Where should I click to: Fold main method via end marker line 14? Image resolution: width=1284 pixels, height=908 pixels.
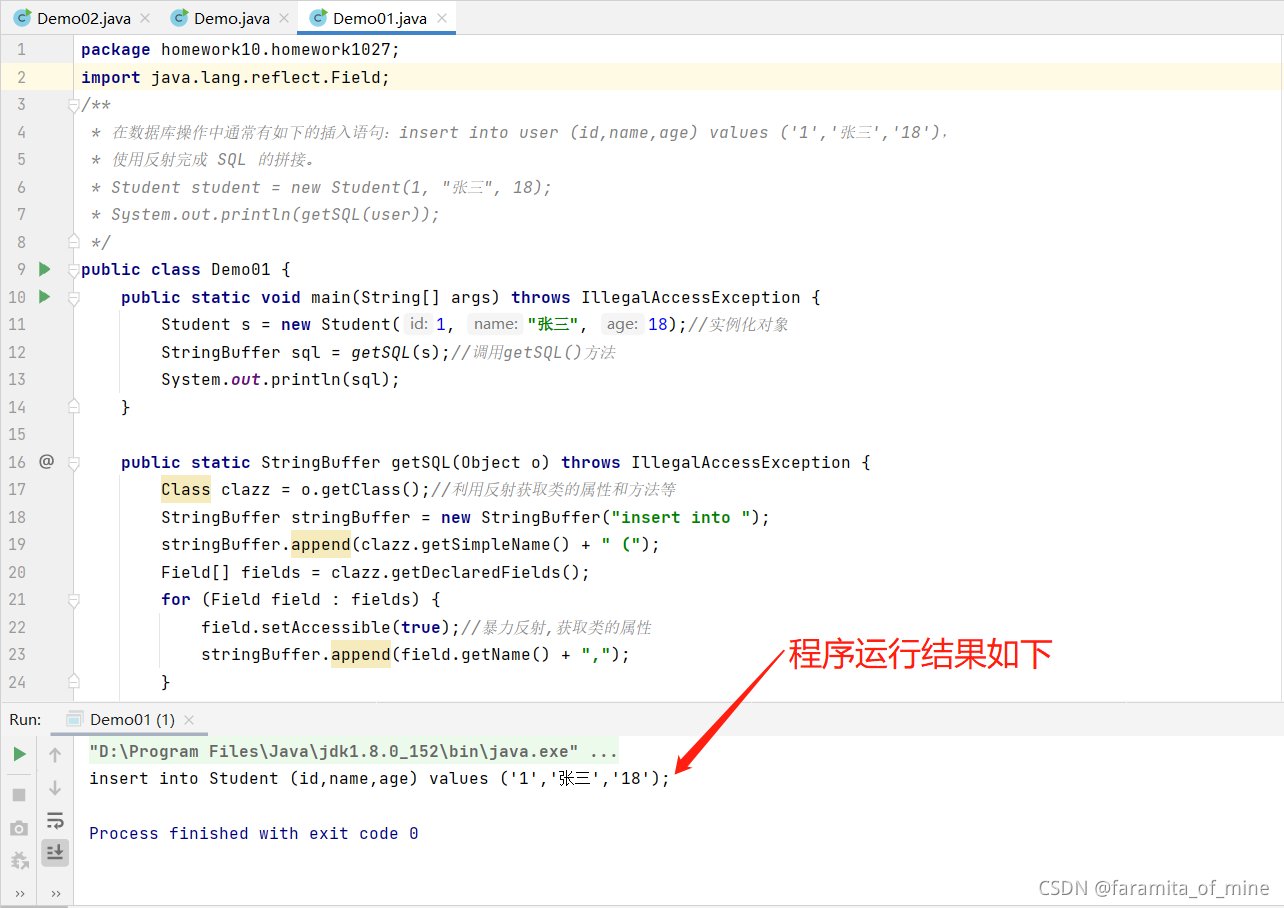73,406
